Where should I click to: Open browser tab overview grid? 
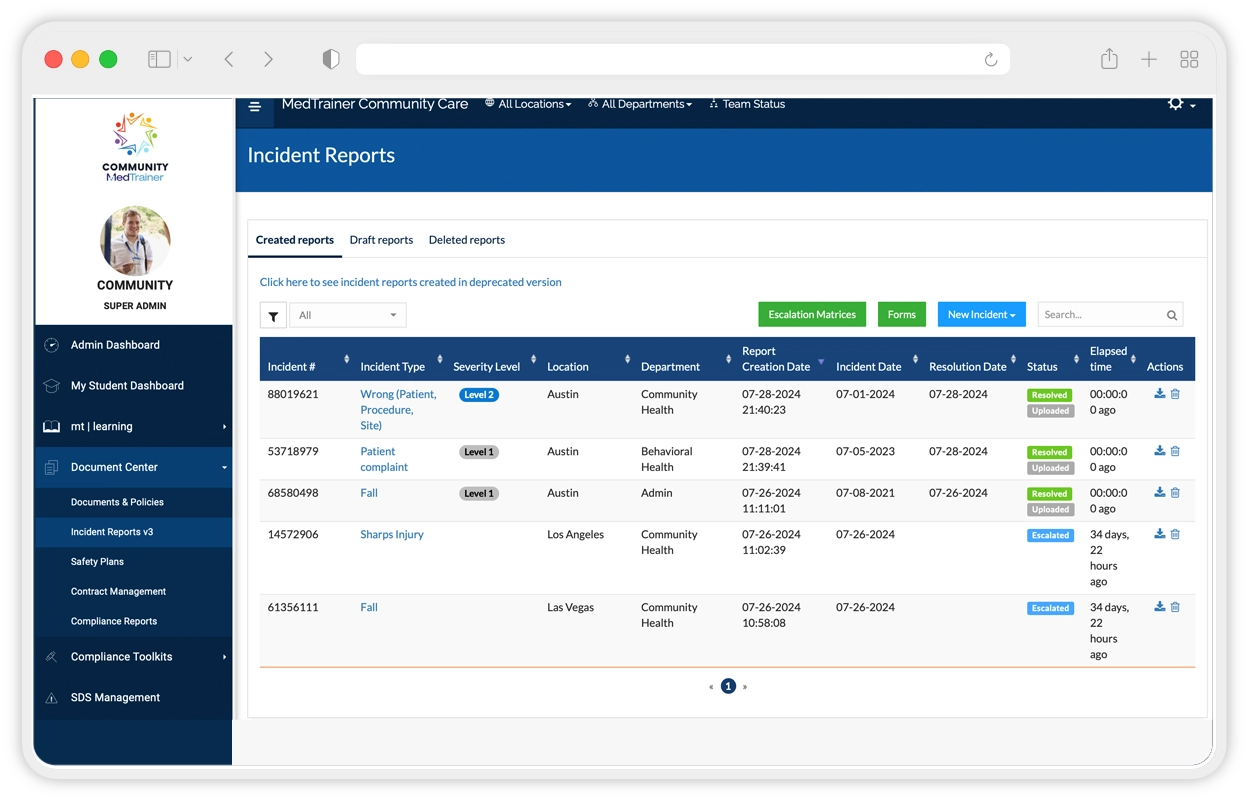[x=1189, y=59]
